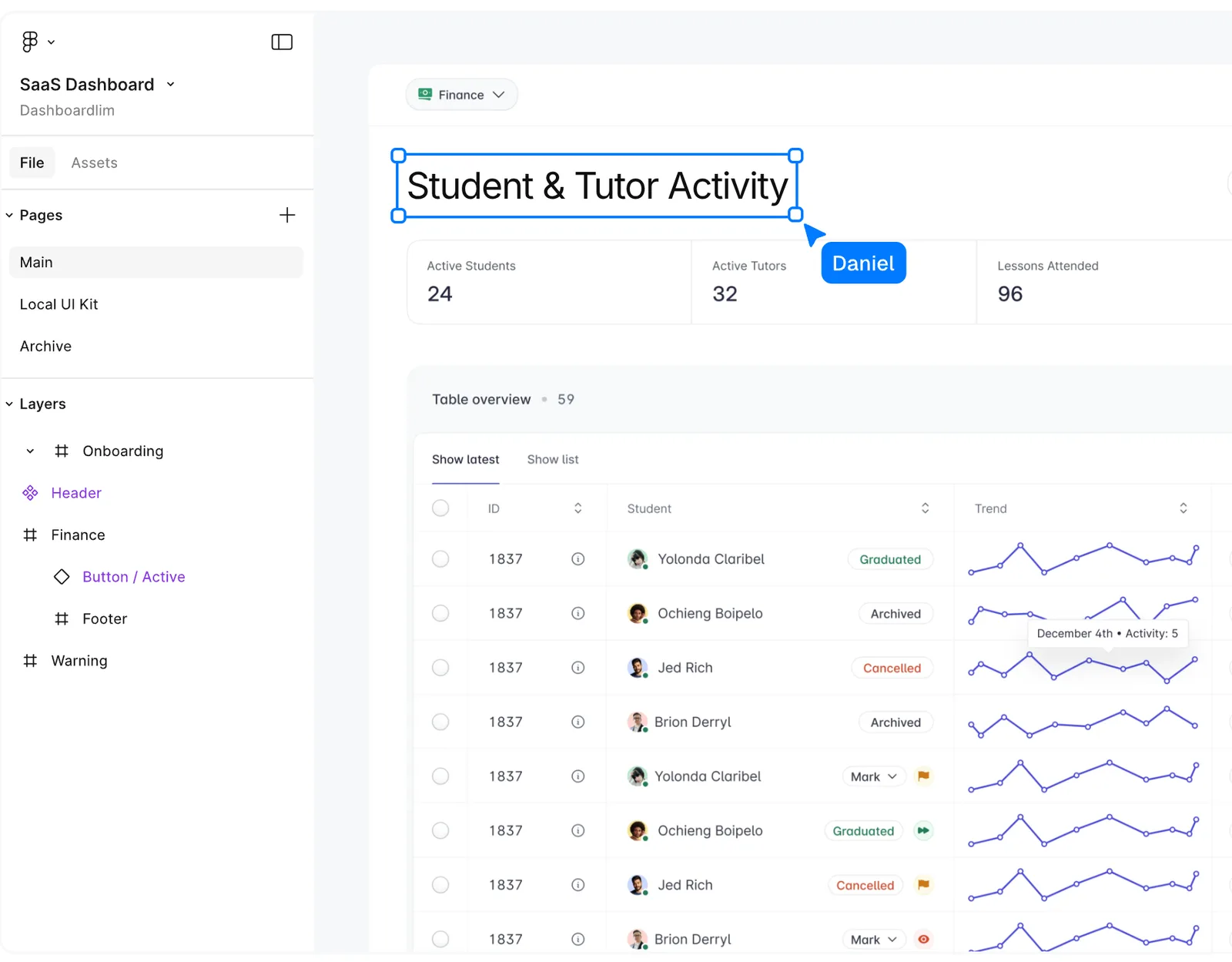Open the Finance dropdown on canvas

[461, 95]
